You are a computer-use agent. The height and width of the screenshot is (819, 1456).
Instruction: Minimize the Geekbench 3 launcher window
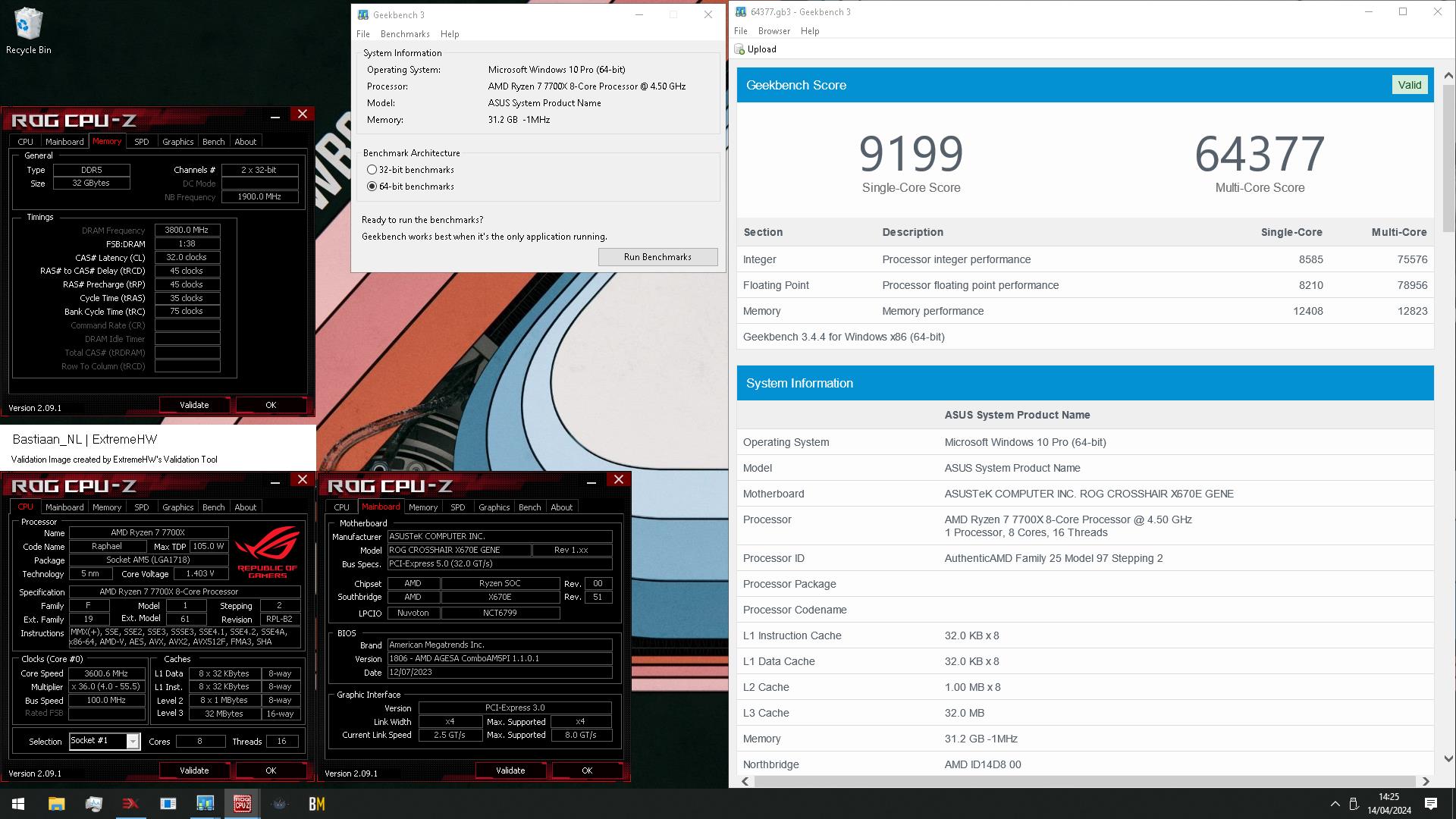639,14
